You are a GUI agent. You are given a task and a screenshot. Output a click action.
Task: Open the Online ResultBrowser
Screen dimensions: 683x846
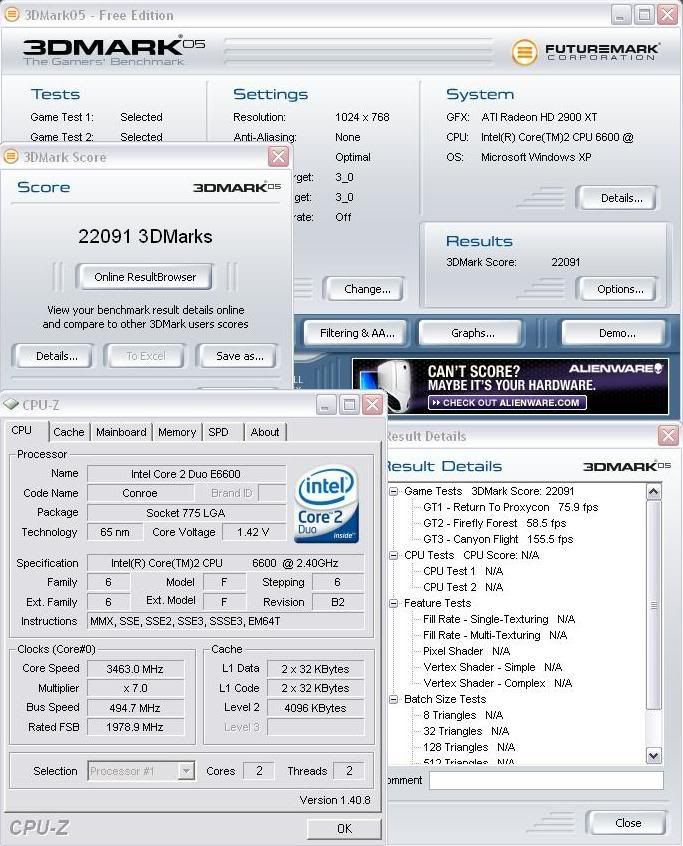click(144, 277)
